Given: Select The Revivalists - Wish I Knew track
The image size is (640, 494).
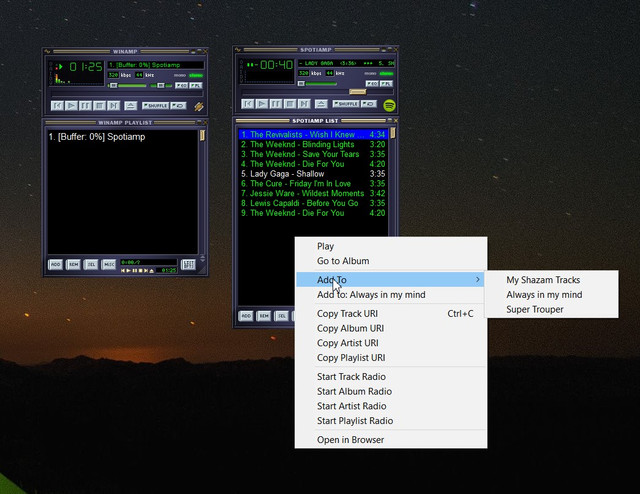Looking at the screenshot, I should [313, 135].
